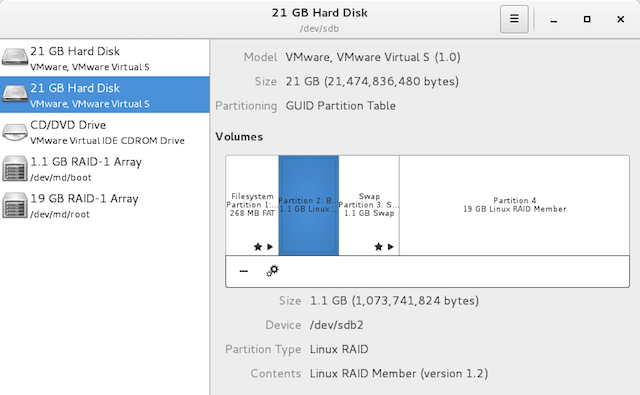Open the hamburger application menu
Viewport: 640px width, 395px height.
click(x=514, y=19)
